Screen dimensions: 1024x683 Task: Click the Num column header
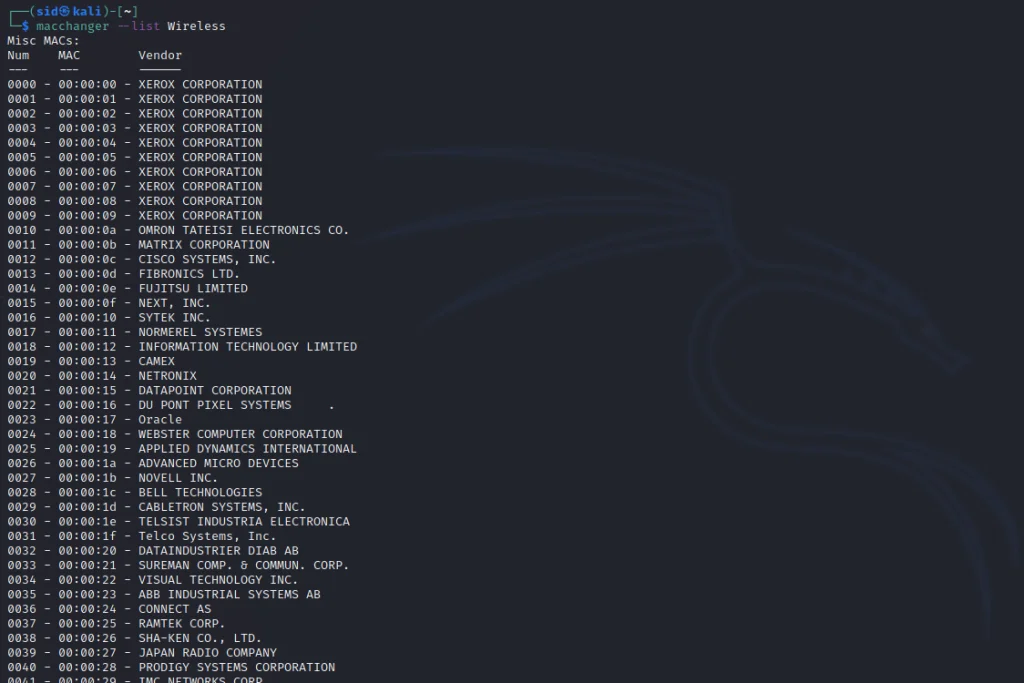18,56
